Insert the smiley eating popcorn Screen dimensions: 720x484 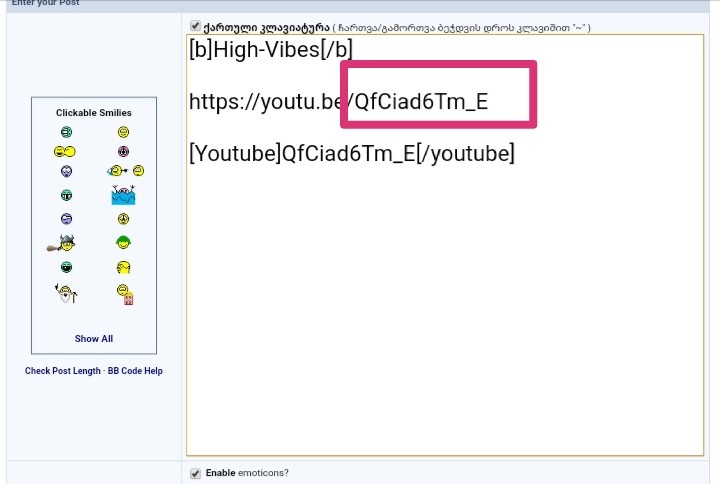click(125, 294)
